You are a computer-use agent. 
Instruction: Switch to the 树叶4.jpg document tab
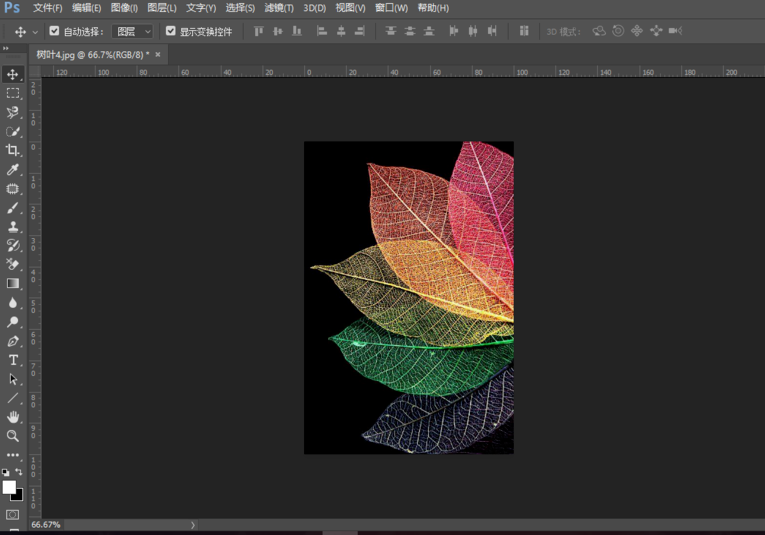click(92, 54)
